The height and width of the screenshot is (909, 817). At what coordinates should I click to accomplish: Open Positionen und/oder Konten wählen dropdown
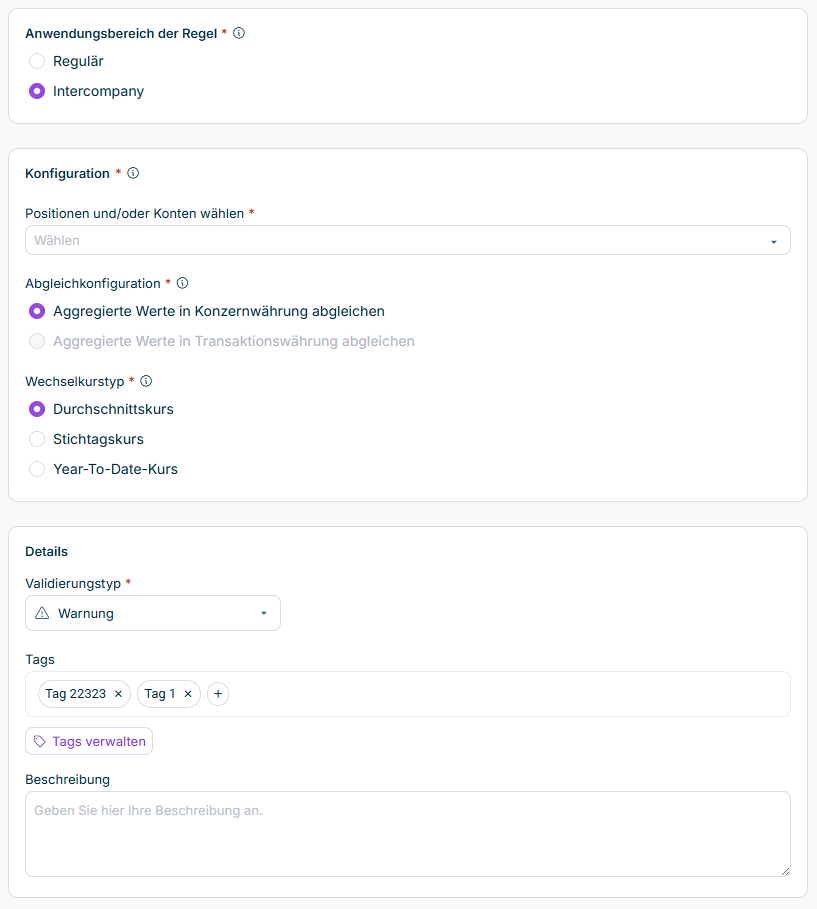[408, 240]
